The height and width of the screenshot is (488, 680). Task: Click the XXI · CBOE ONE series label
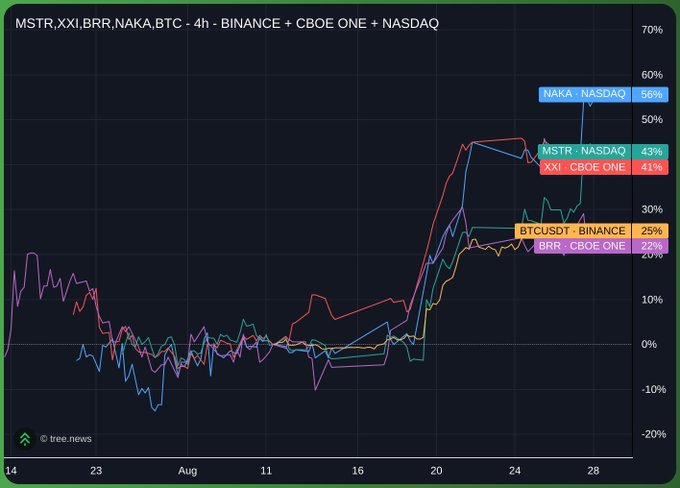click(585, 167)
